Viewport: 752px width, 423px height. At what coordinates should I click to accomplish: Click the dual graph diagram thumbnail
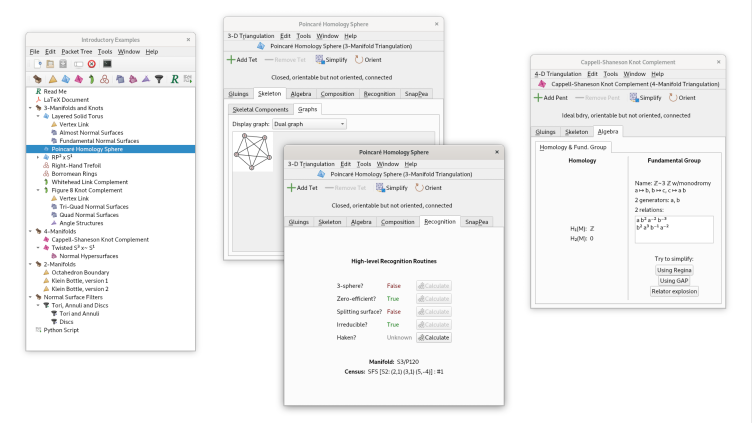[254, 151]
